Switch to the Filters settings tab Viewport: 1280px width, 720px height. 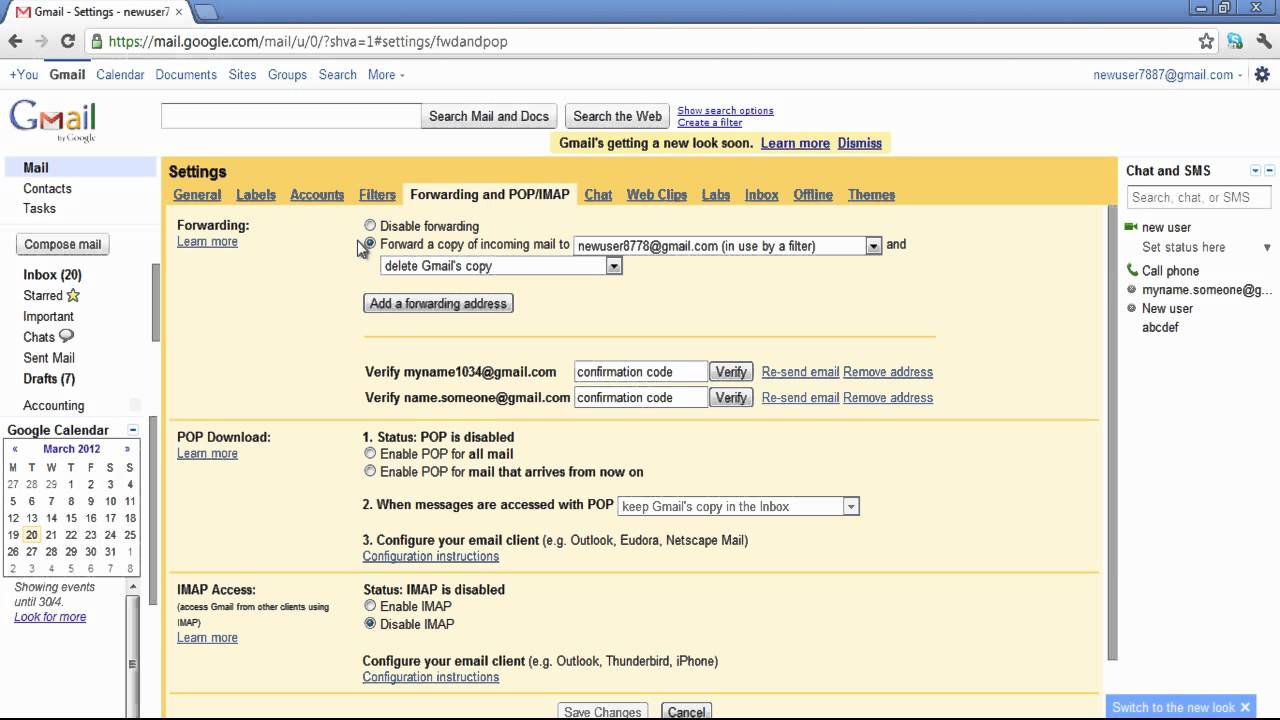(x=377, y=195)
